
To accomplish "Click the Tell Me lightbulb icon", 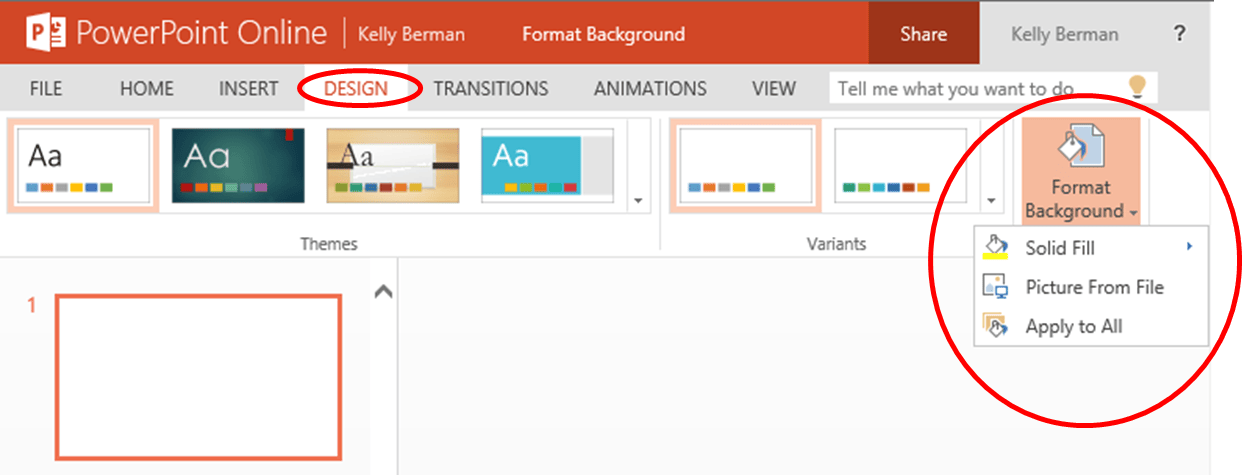I will (1136, 87).
